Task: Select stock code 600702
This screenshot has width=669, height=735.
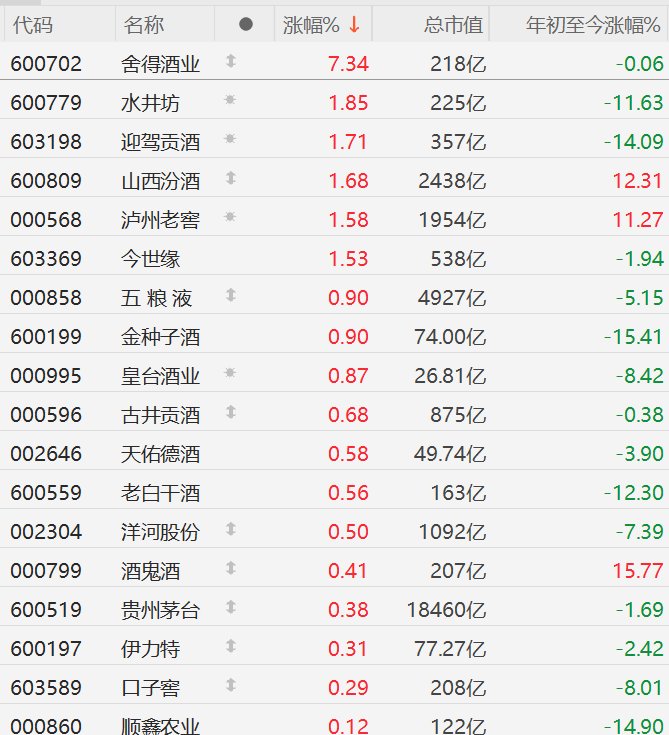Action: point(46,64)
